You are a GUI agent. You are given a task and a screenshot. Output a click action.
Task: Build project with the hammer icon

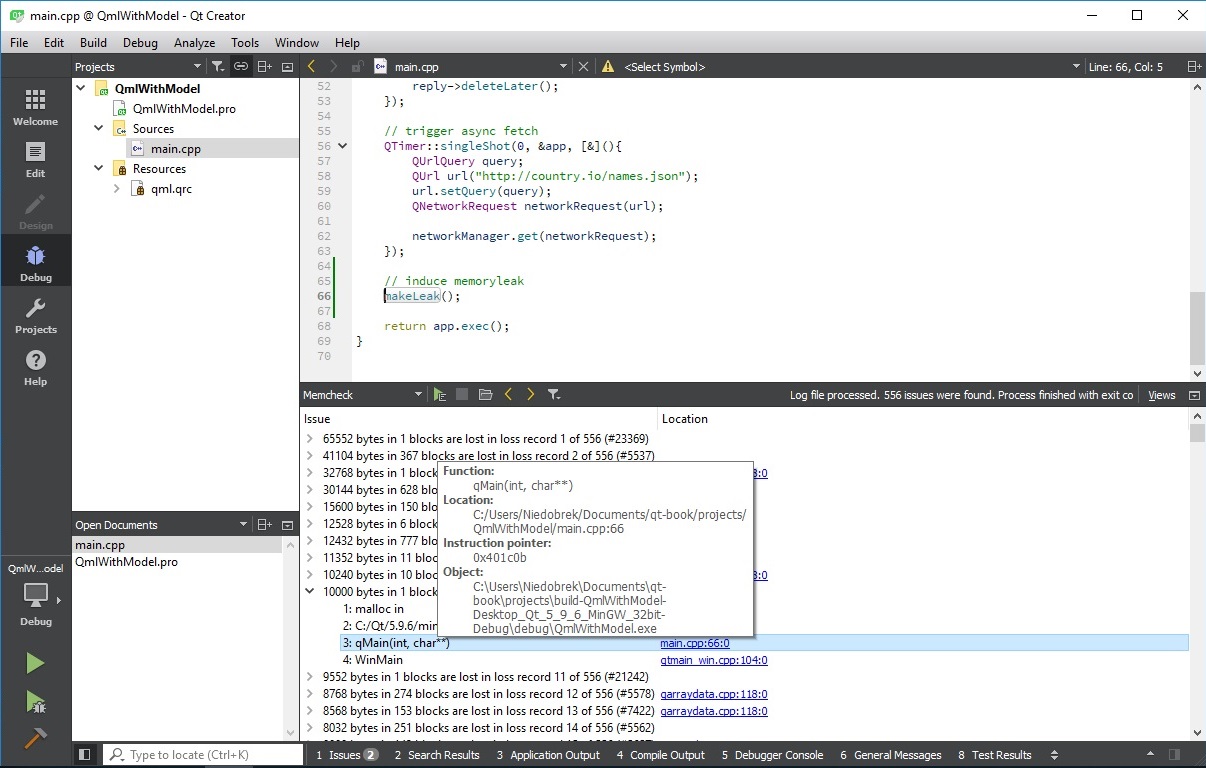tap(35, 738)
